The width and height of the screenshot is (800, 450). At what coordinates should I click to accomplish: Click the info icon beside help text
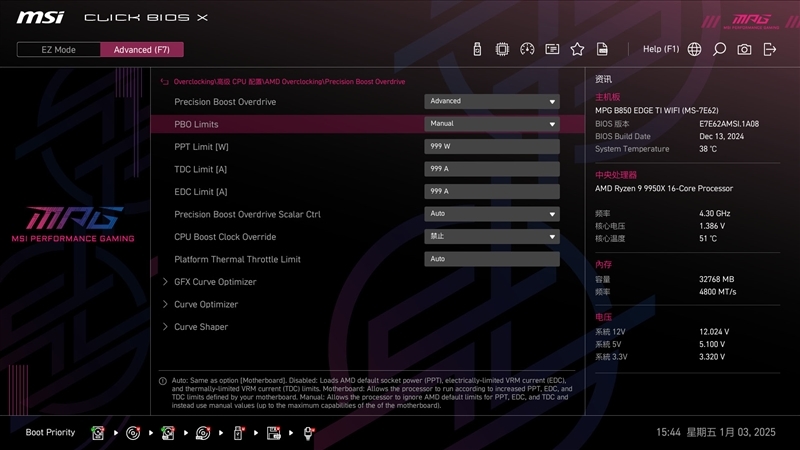(163, 381)
